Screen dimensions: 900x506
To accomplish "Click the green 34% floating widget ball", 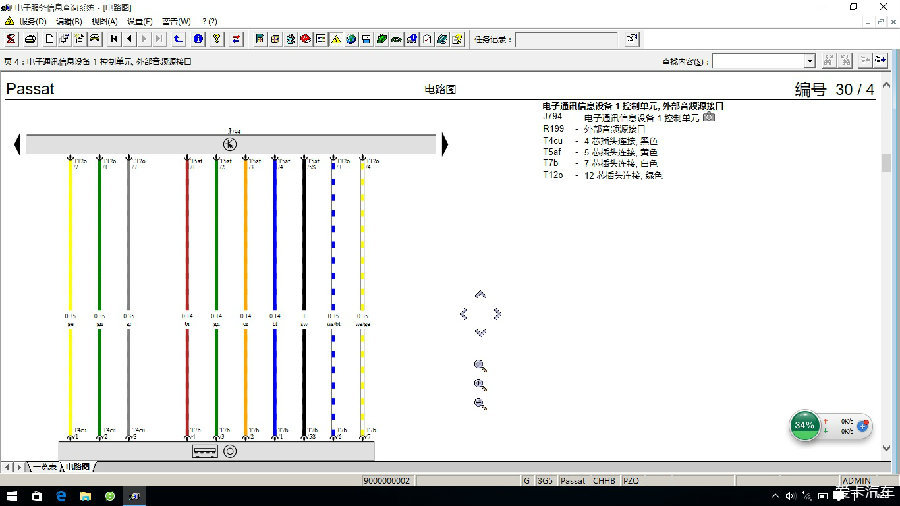I will coord(804,425).
